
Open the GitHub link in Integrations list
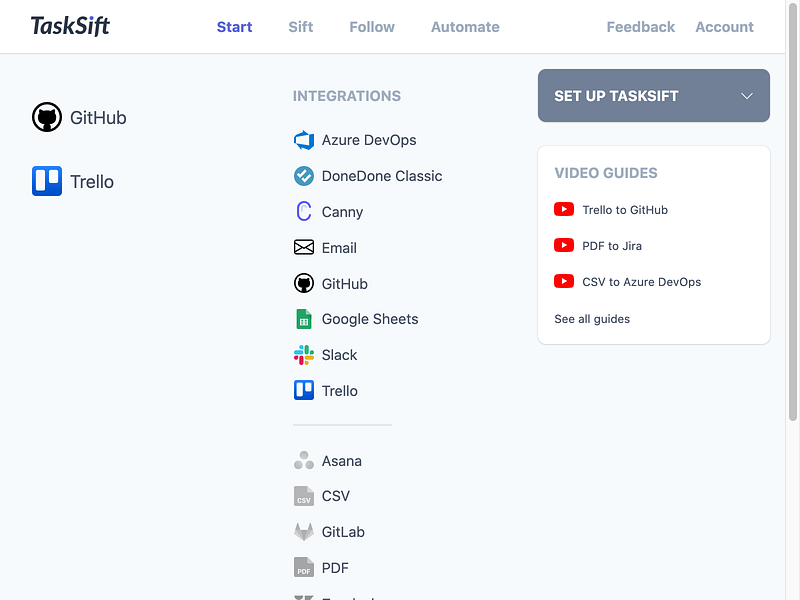tap(344, 284)
